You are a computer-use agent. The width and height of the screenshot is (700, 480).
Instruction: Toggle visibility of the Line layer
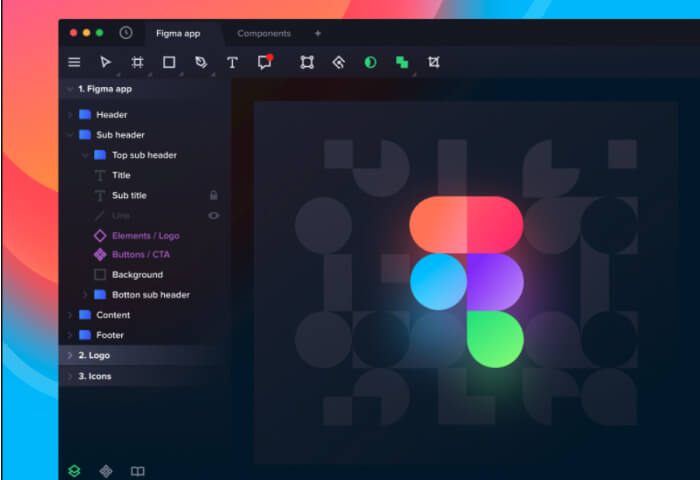(213, 215)
